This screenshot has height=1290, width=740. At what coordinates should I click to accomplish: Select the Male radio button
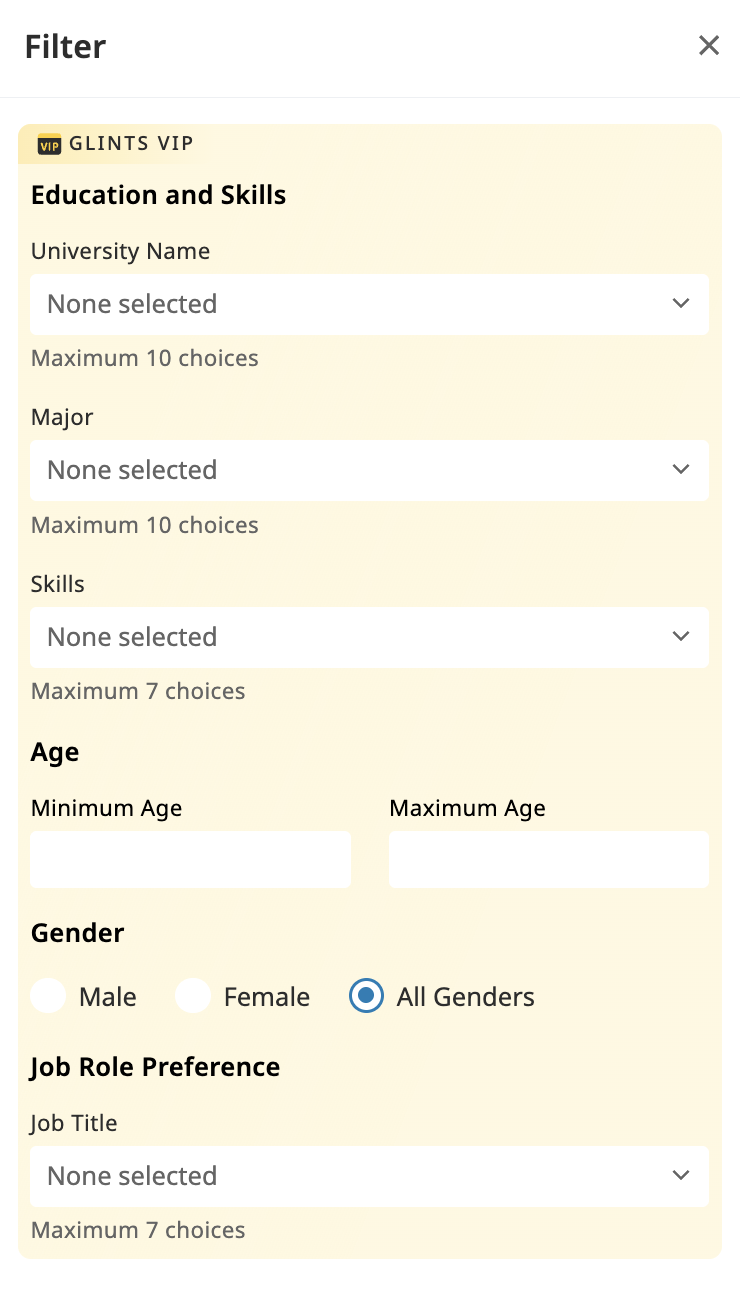[48, 996]
